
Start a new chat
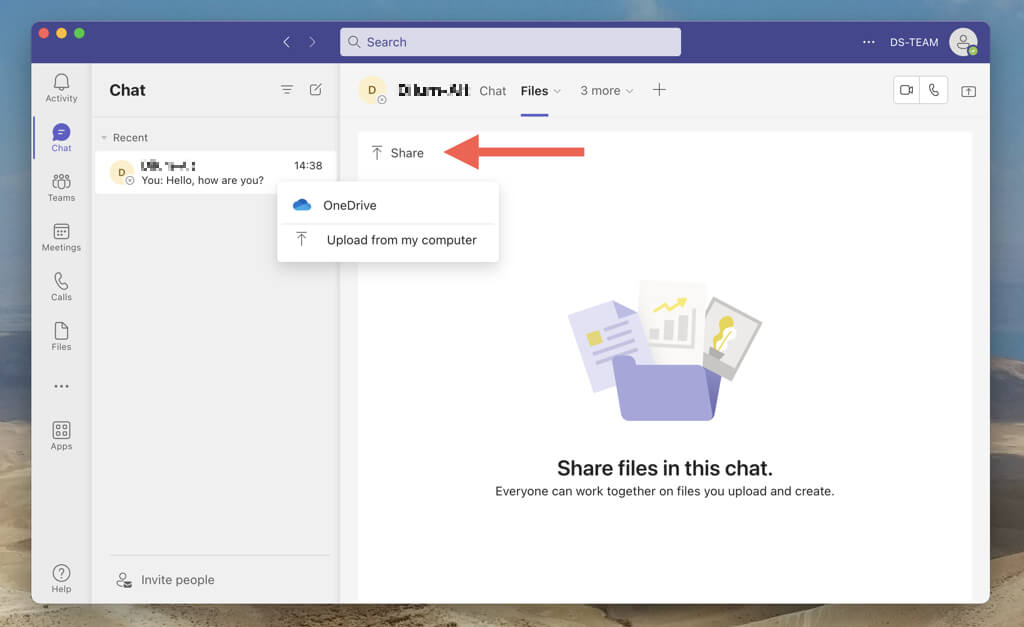point(315,89)
